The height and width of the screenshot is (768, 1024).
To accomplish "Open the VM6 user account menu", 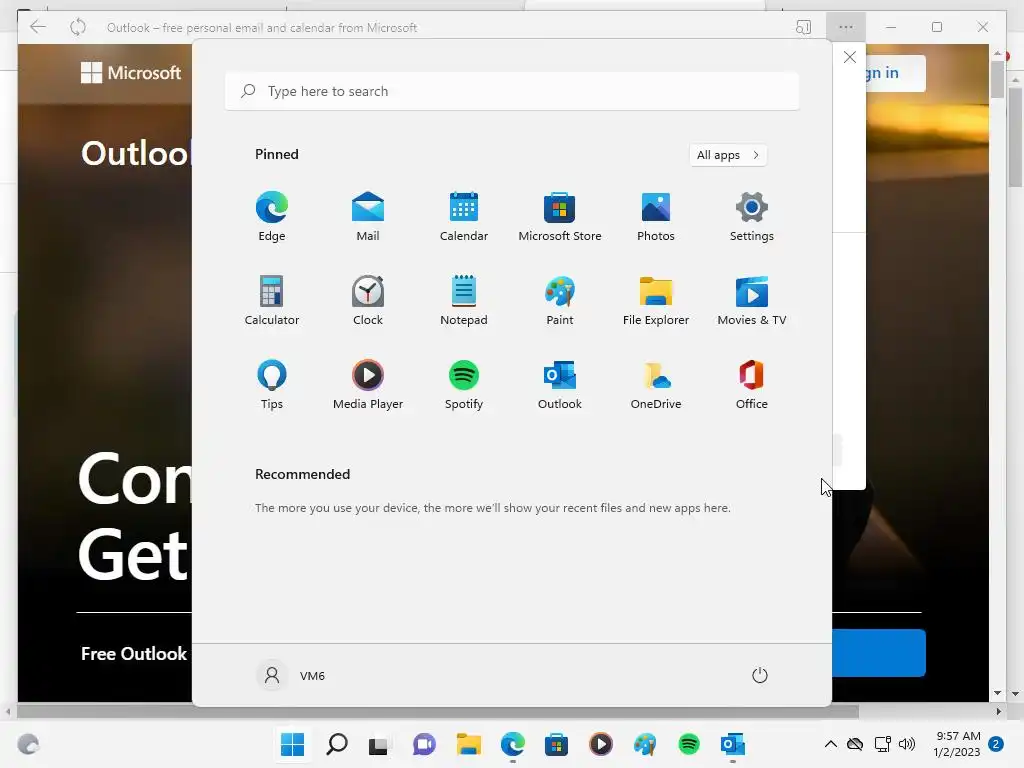I will (291, 675).
